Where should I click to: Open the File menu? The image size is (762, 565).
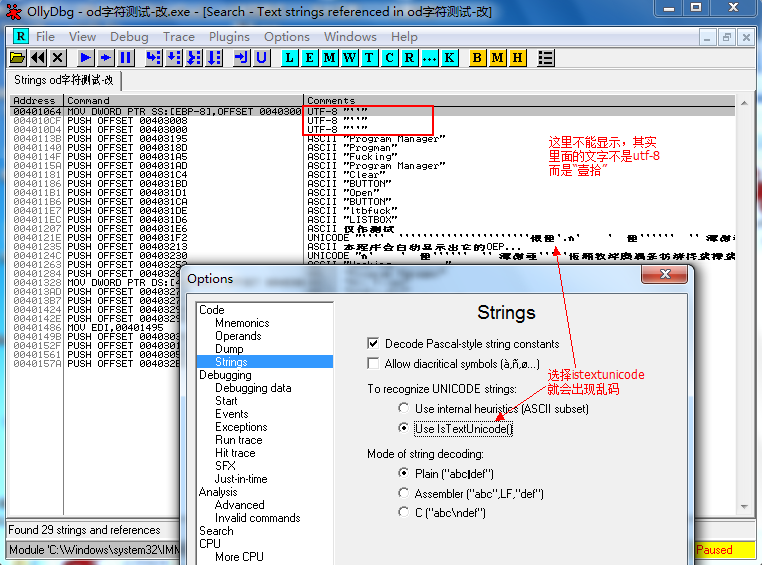(x=45, y=37)
